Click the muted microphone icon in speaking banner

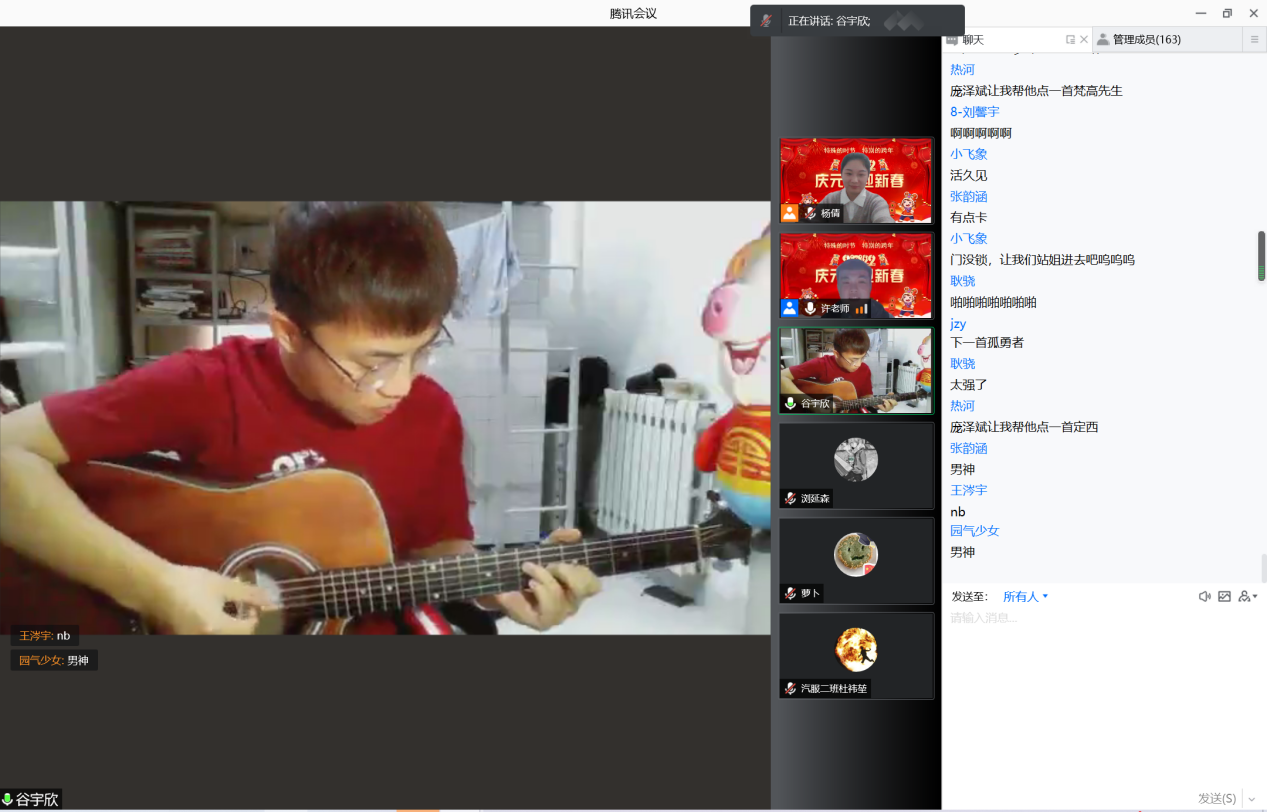(766, 21)
